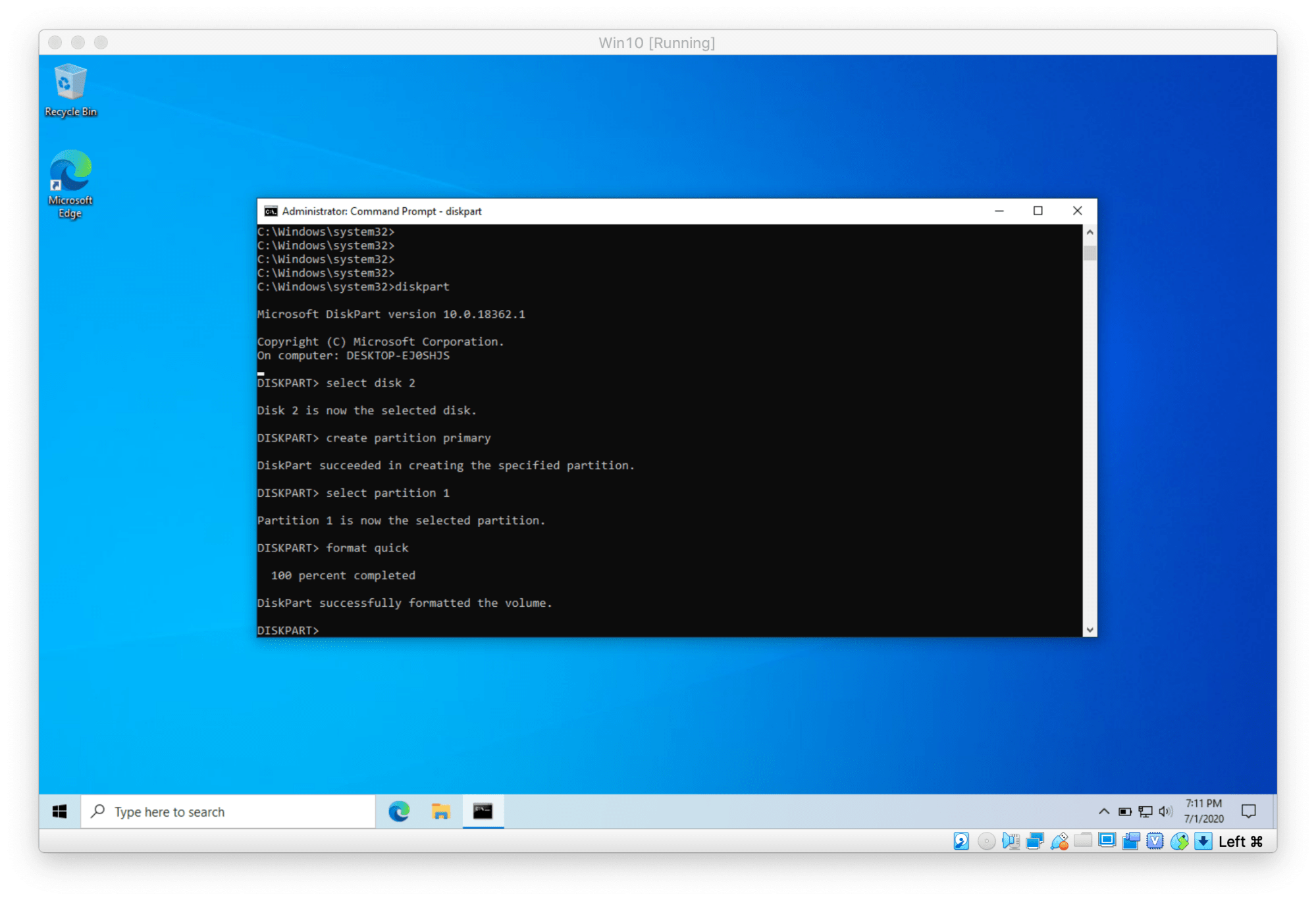Screen dimensions: 1316x901
Task: Click the volume speaker tray icon
Action: point(1165,811)
